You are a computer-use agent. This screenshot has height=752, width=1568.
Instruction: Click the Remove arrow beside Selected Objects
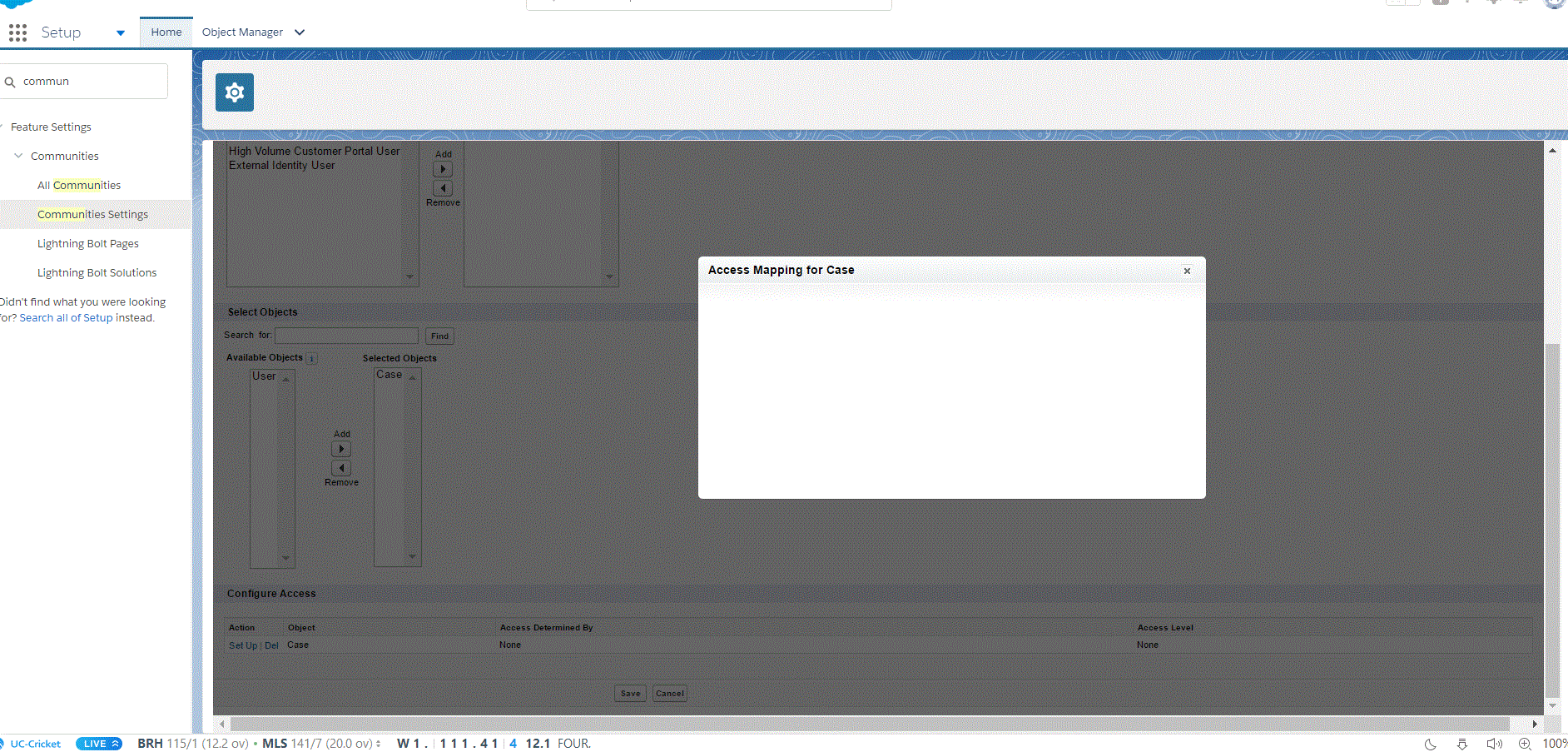341,468
